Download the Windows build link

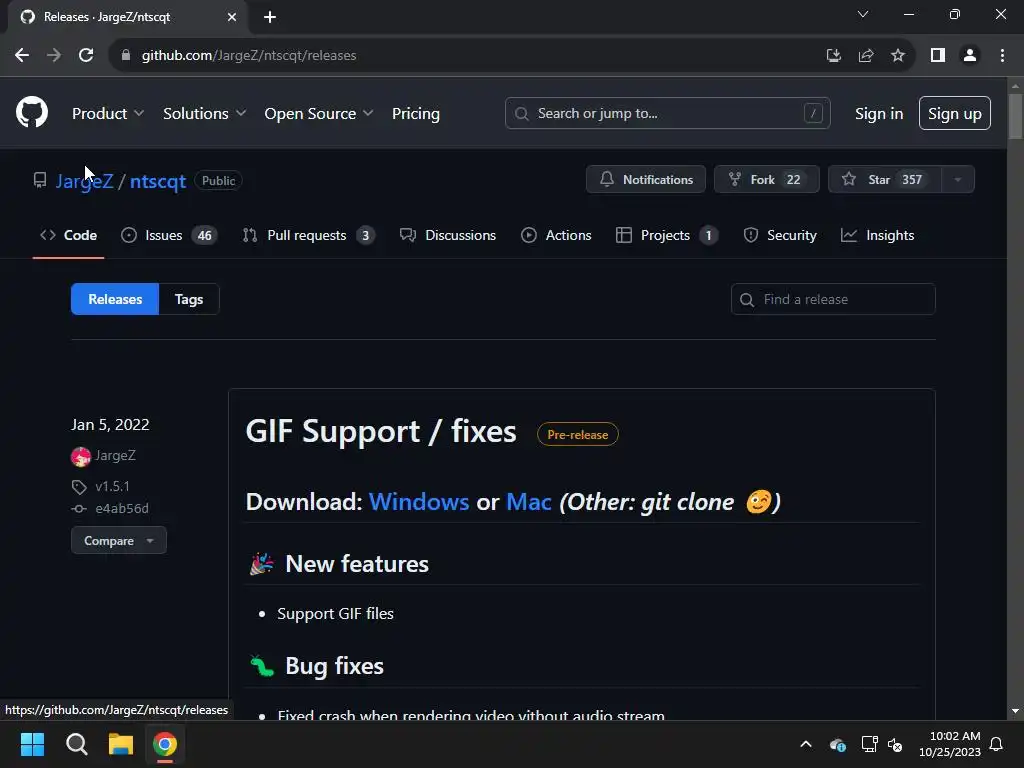[419, 502]
